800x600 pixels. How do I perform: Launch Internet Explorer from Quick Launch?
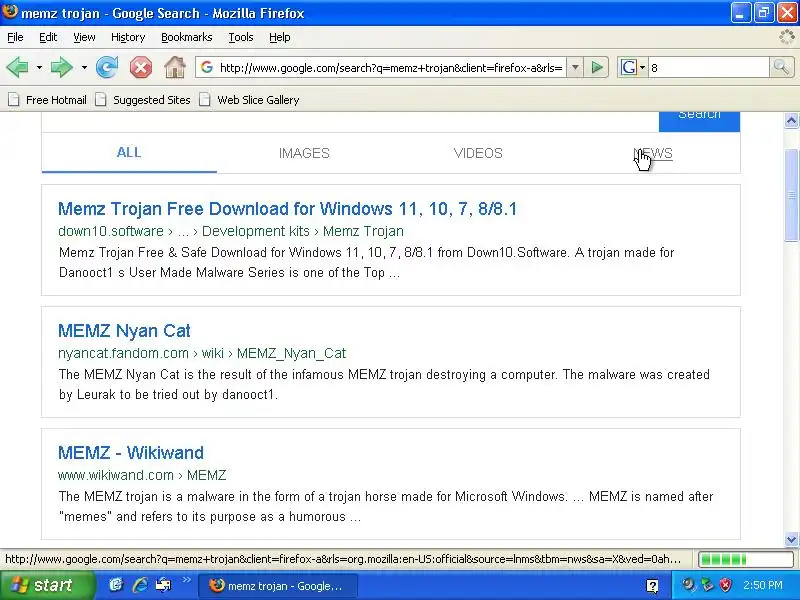(140, 585)
